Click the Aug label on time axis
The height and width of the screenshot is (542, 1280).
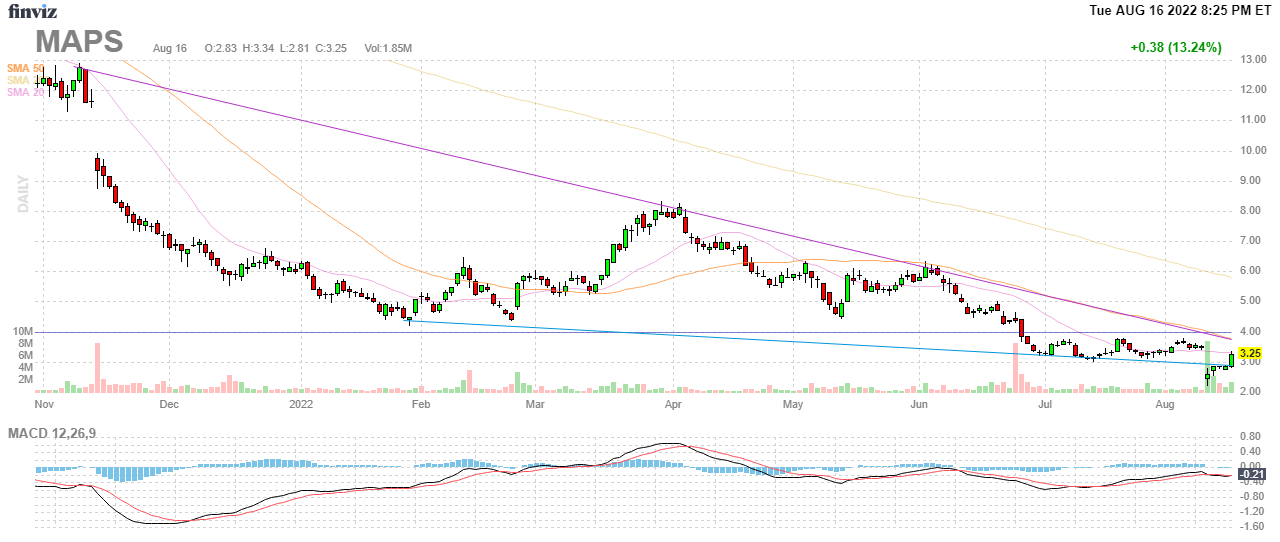1165,405
